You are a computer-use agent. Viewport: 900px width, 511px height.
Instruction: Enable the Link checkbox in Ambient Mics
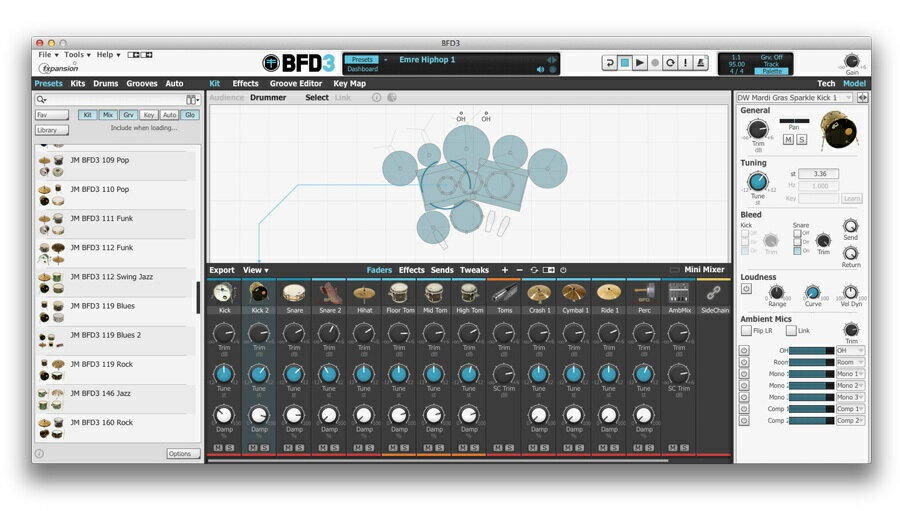point(791,330)
